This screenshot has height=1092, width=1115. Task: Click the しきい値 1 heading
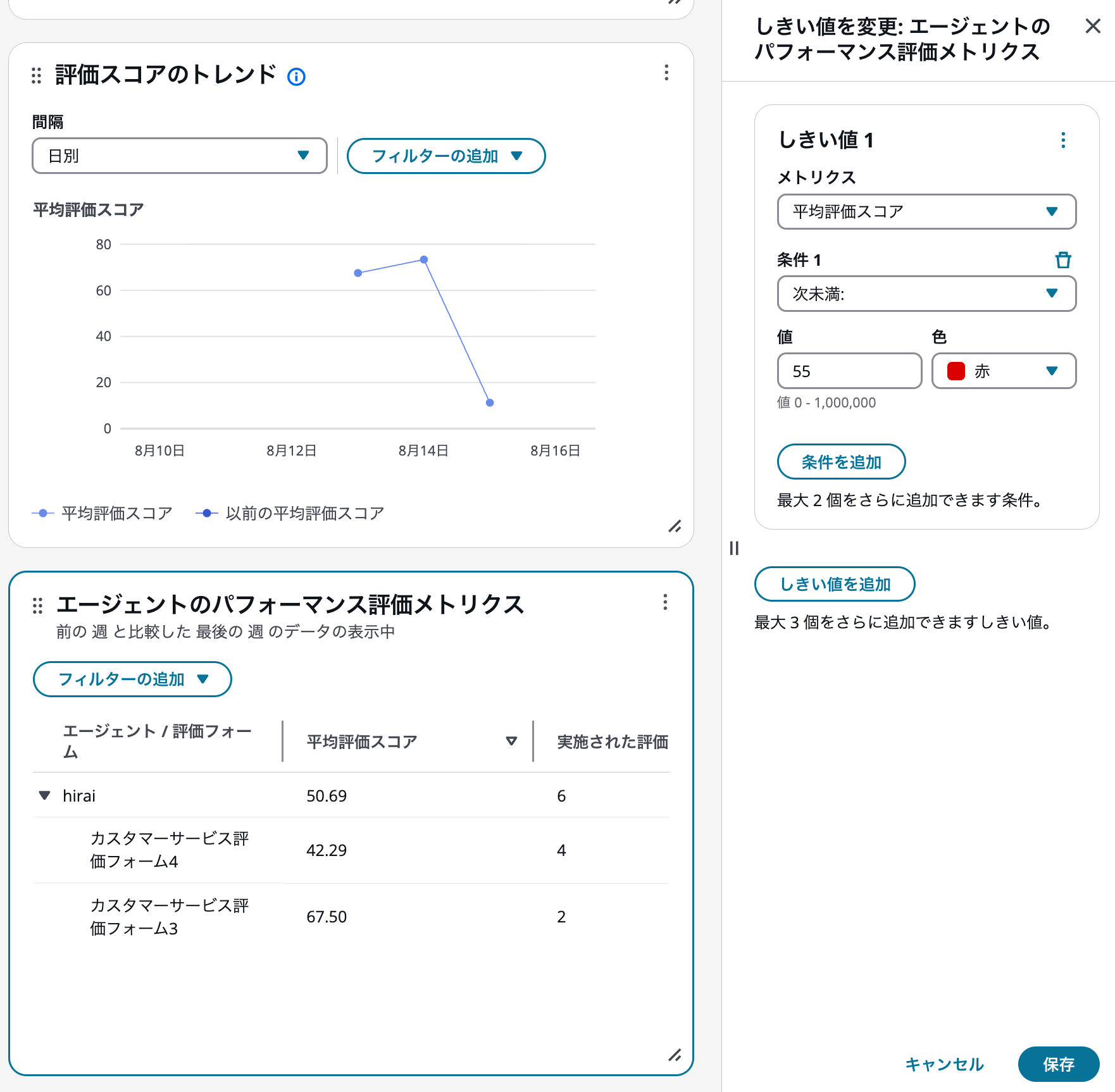tap(826, 140)
